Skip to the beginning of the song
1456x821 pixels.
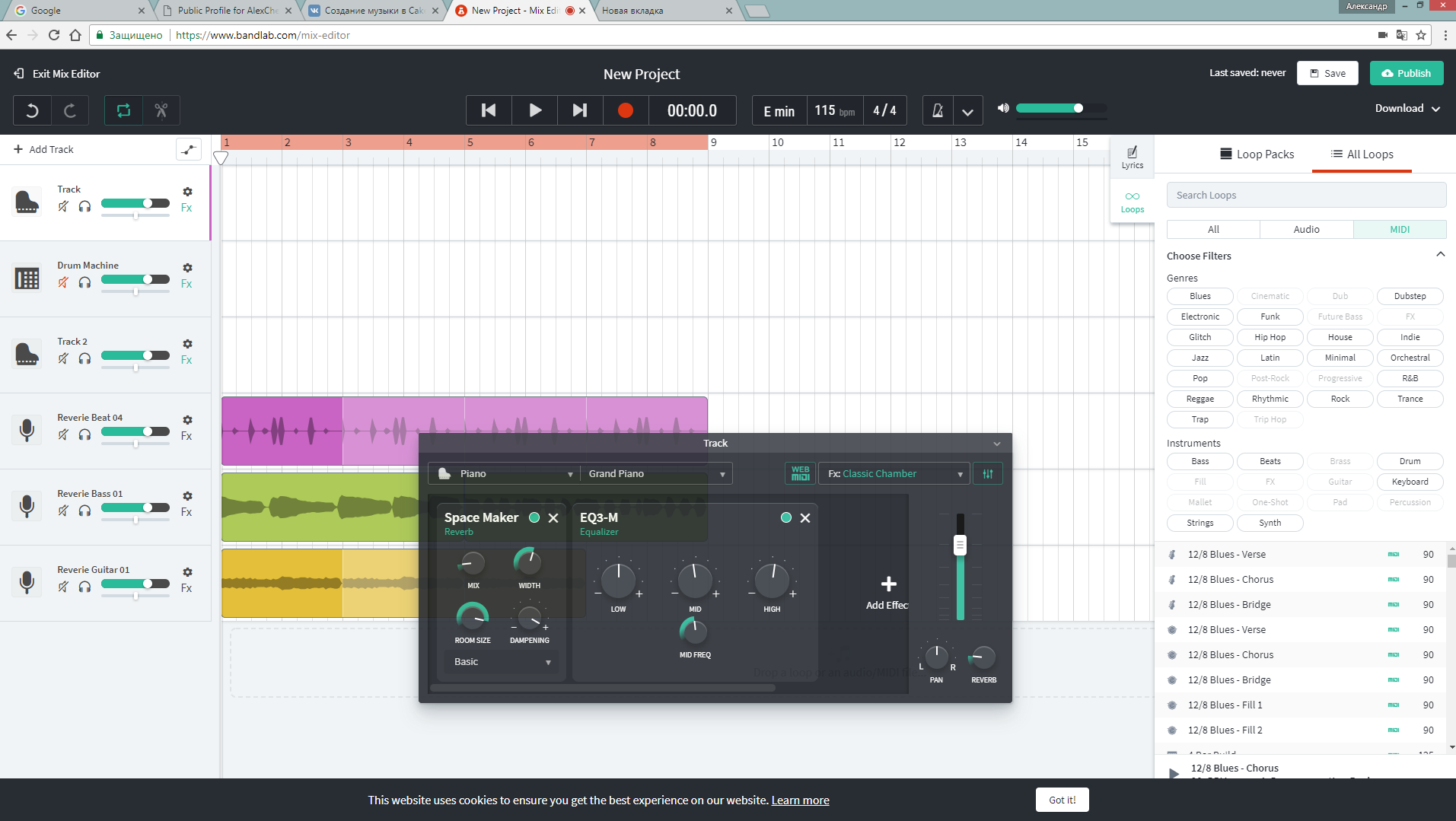point(489,110)
